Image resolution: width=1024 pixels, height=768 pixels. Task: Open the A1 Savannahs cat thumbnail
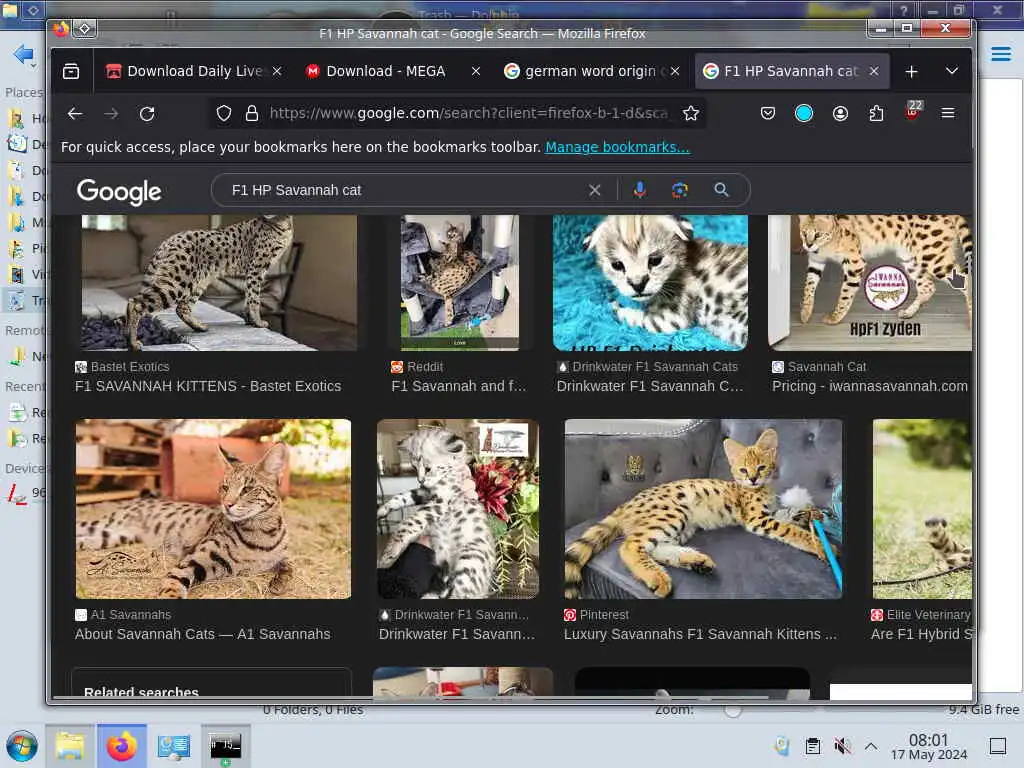coord(213,509)
